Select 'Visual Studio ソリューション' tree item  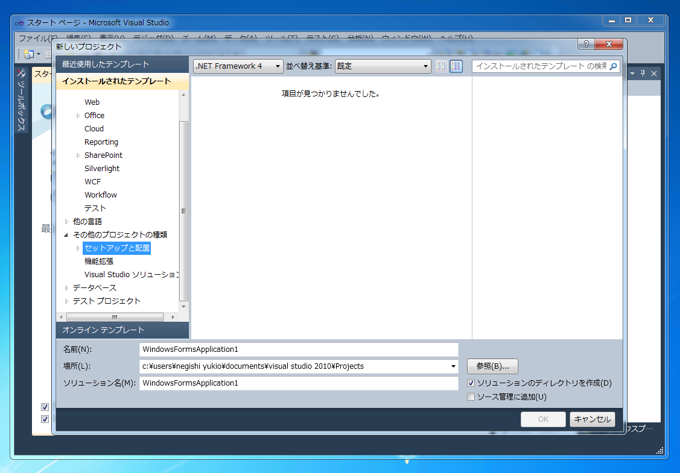131,275
